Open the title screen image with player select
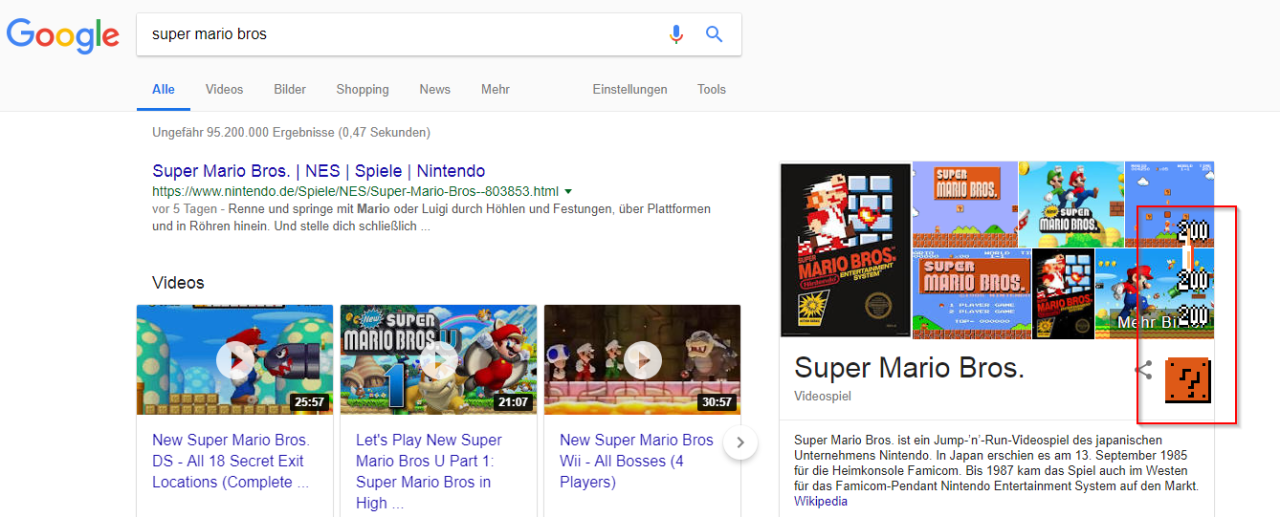This screenshot has height=517, width=1280. (972, 293)
